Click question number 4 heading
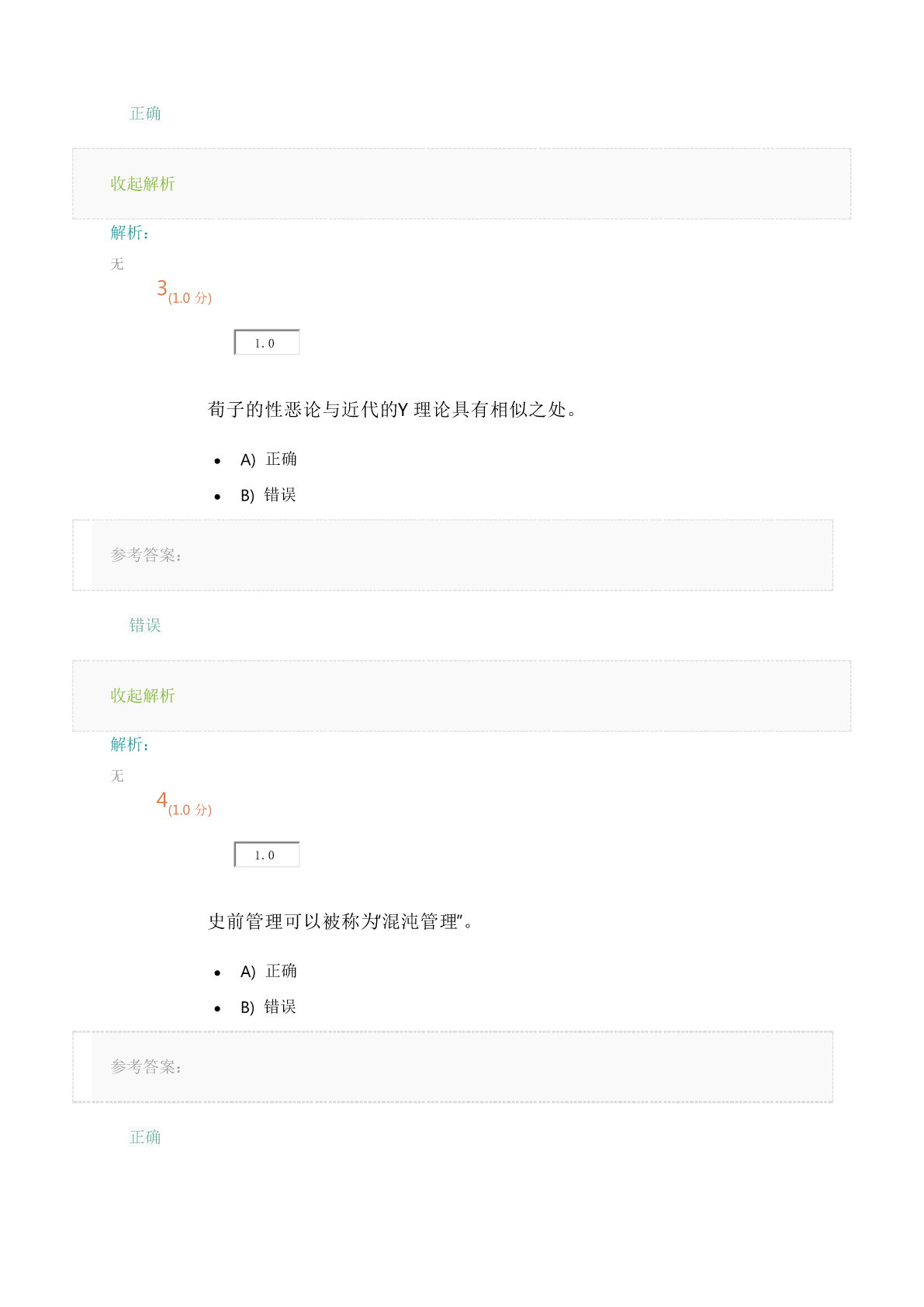This screenshot has height=1307, width=924. (x=162, y=800)
